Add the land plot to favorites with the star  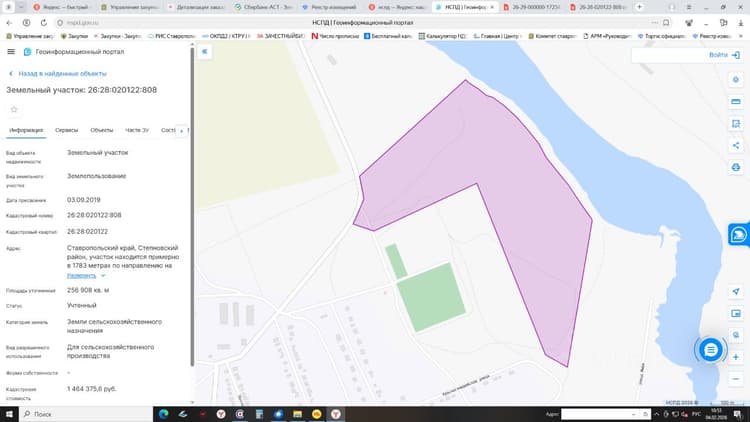coord(14,110)
